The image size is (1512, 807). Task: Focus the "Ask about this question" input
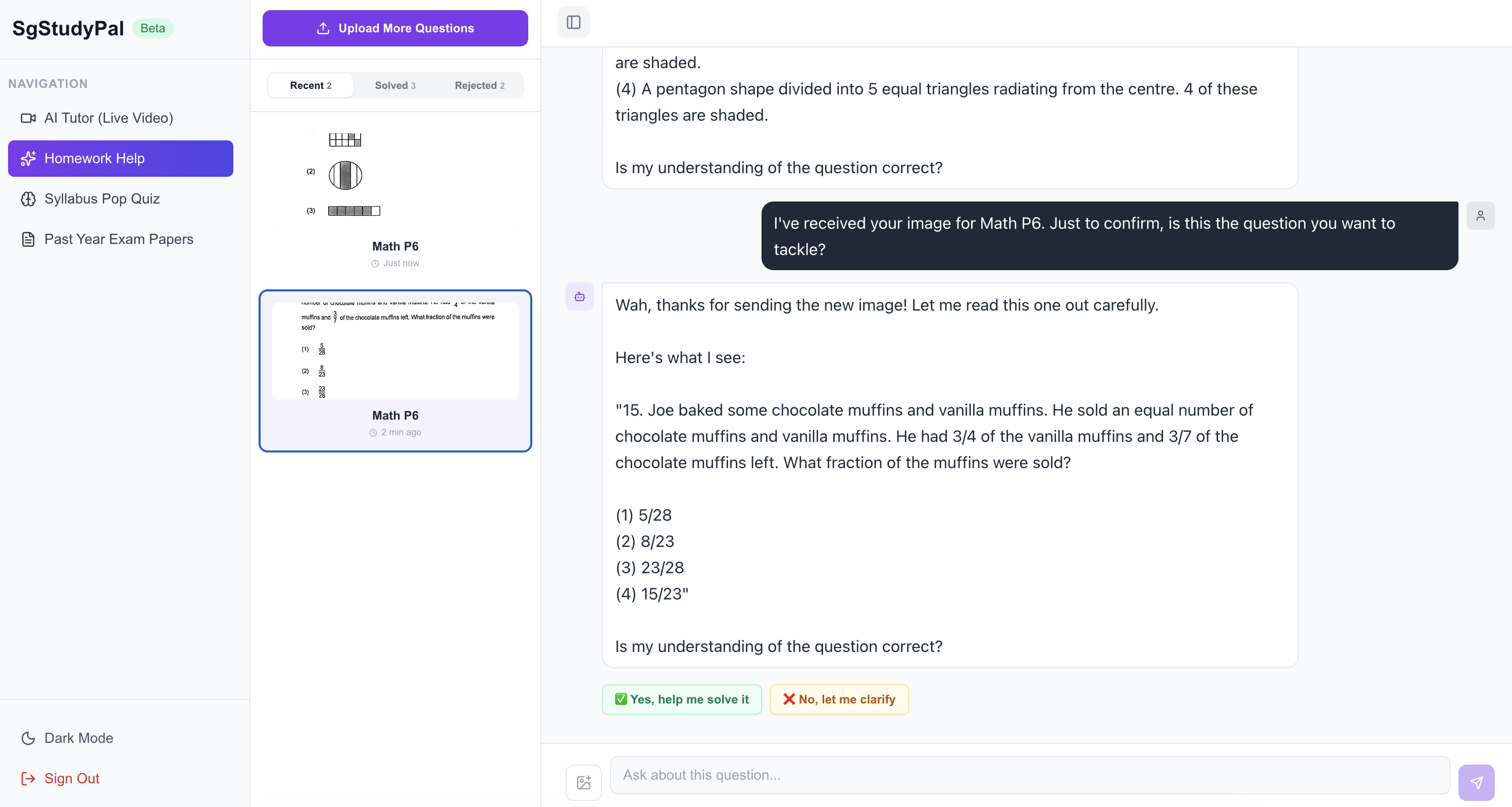(1029, 775)
